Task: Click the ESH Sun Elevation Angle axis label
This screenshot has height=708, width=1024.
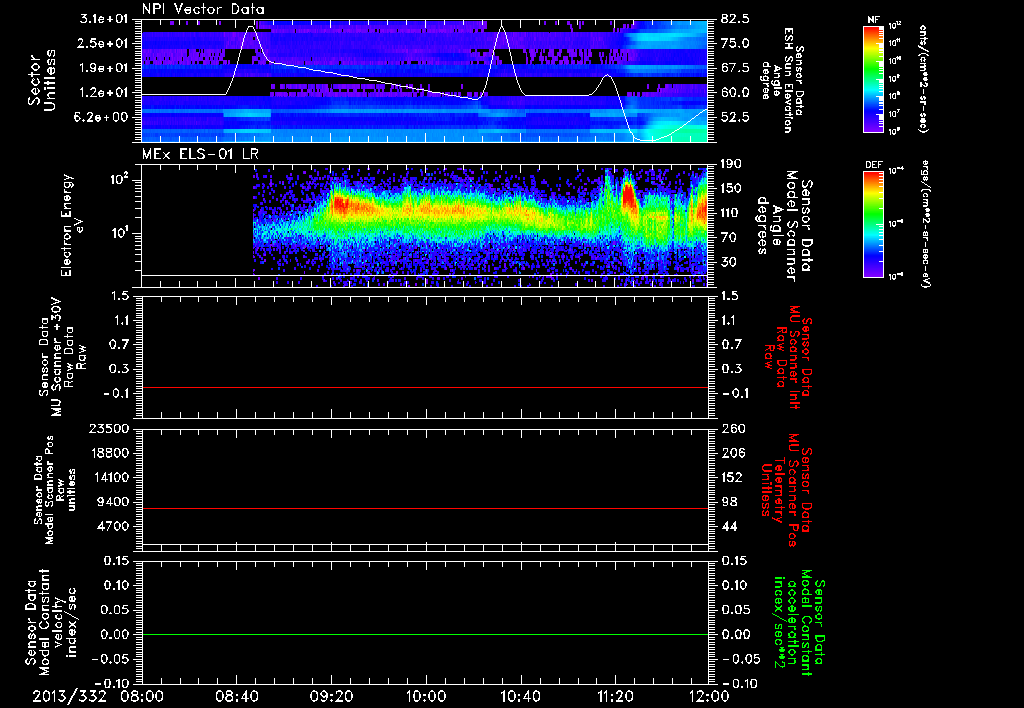Action: 783,80
